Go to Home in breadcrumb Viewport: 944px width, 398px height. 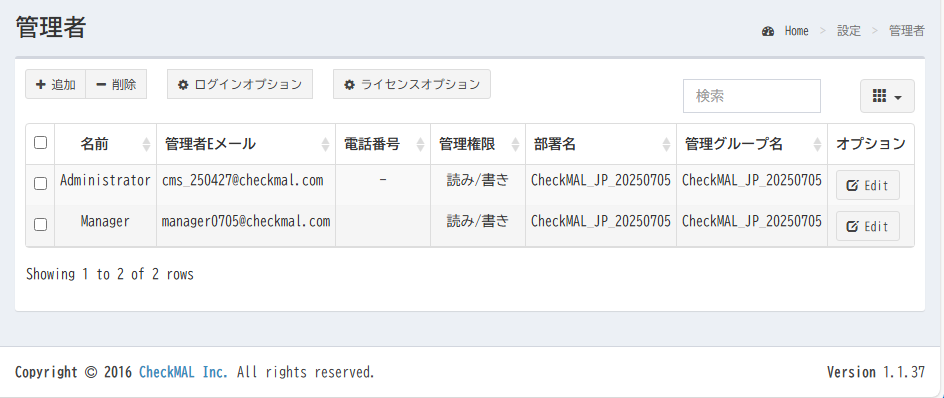click(x=796, y=32)
